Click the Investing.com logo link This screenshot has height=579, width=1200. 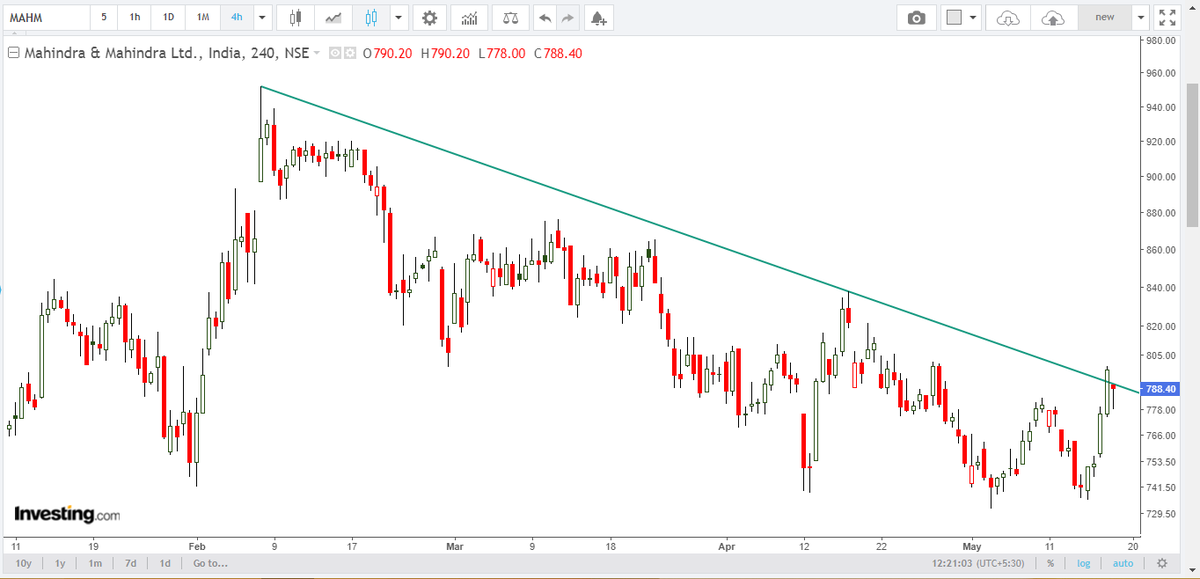pos(67,514)
